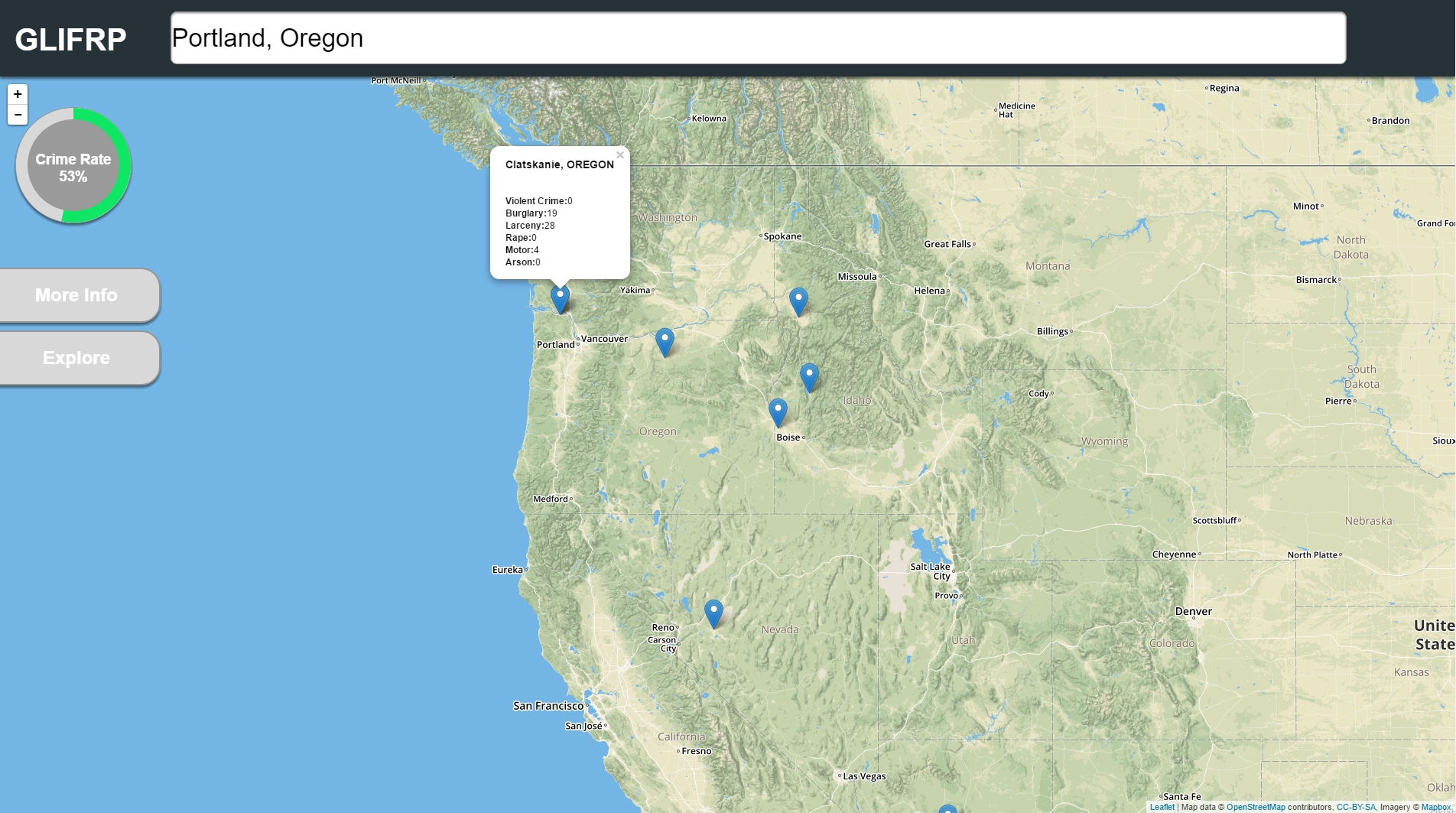The height and width of the screenshot is (813, 1456).
Task: Click the 'Clatskanie, OREGON' popup title
Action: (x=559, y=164)
